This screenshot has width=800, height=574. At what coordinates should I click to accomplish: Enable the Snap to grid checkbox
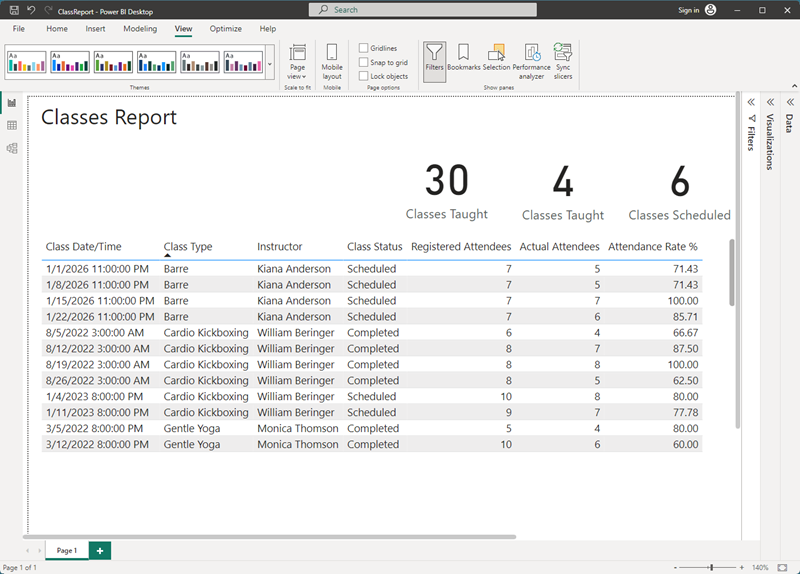click(363, 62)
